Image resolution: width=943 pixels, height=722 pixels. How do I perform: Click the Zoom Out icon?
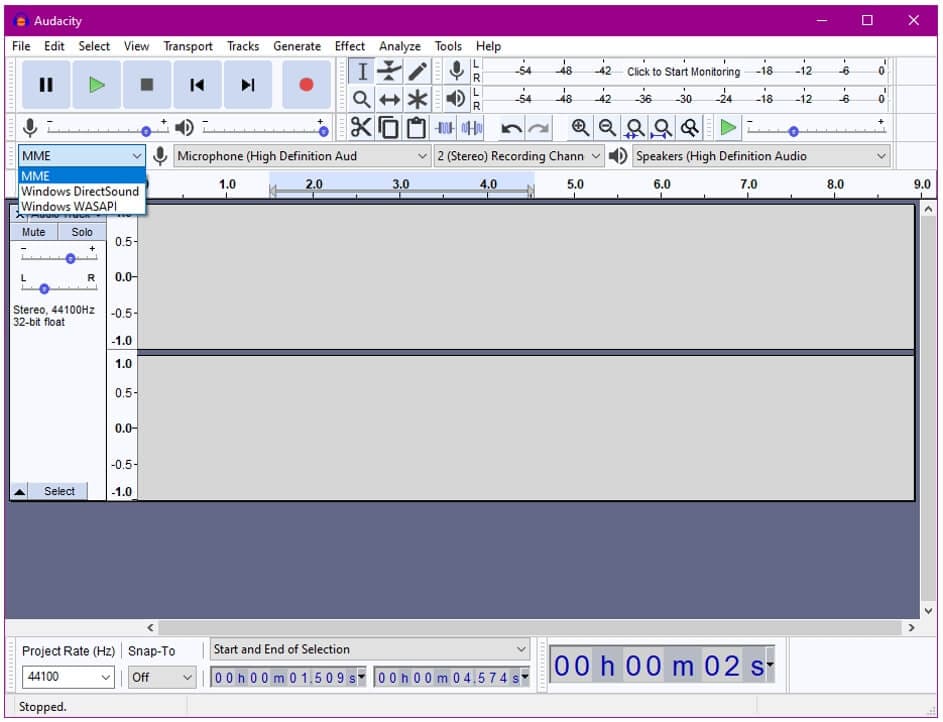click(x=607, y=127)
